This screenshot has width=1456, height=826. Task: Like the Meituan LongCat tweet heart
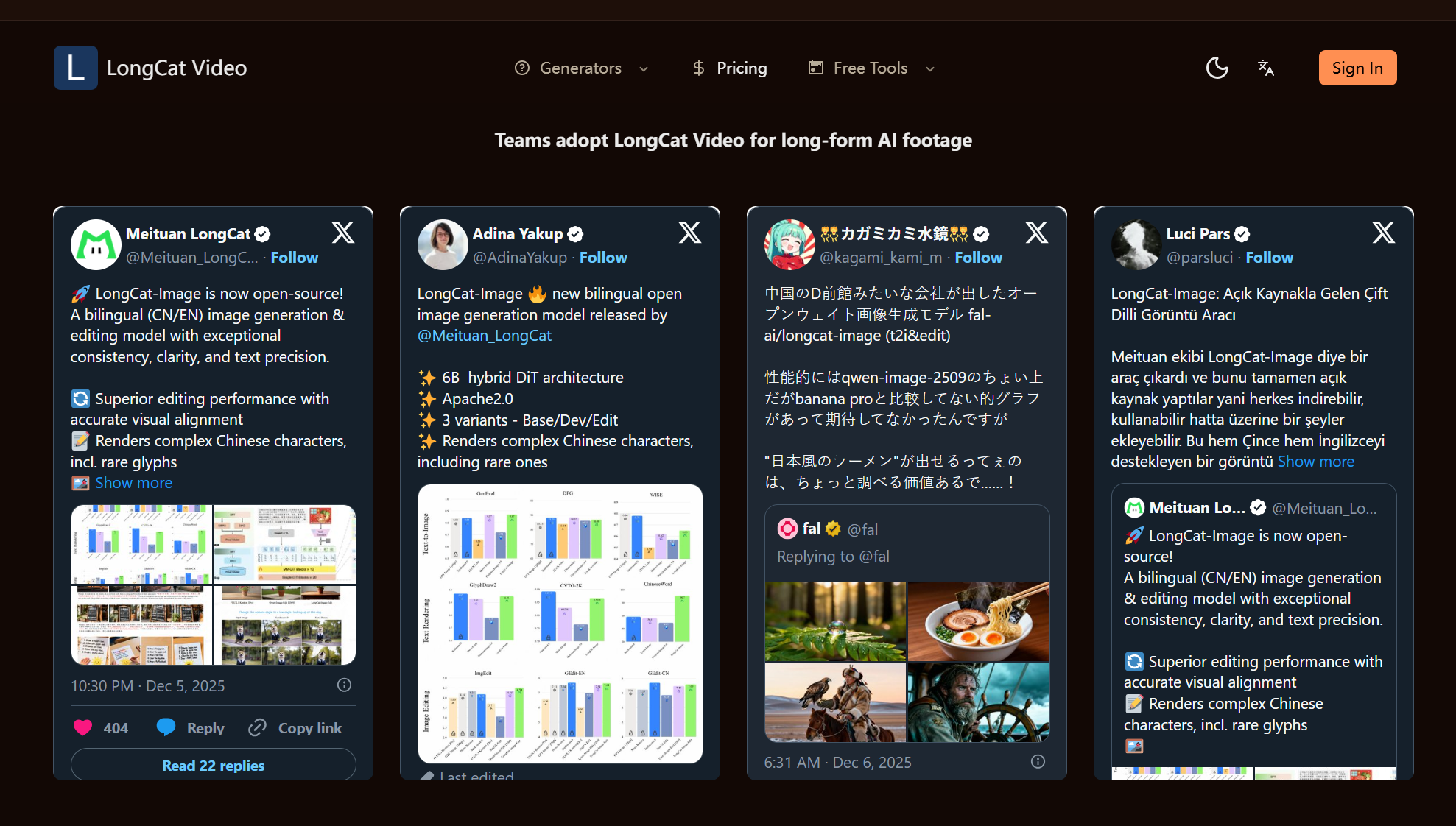[83, 727]
